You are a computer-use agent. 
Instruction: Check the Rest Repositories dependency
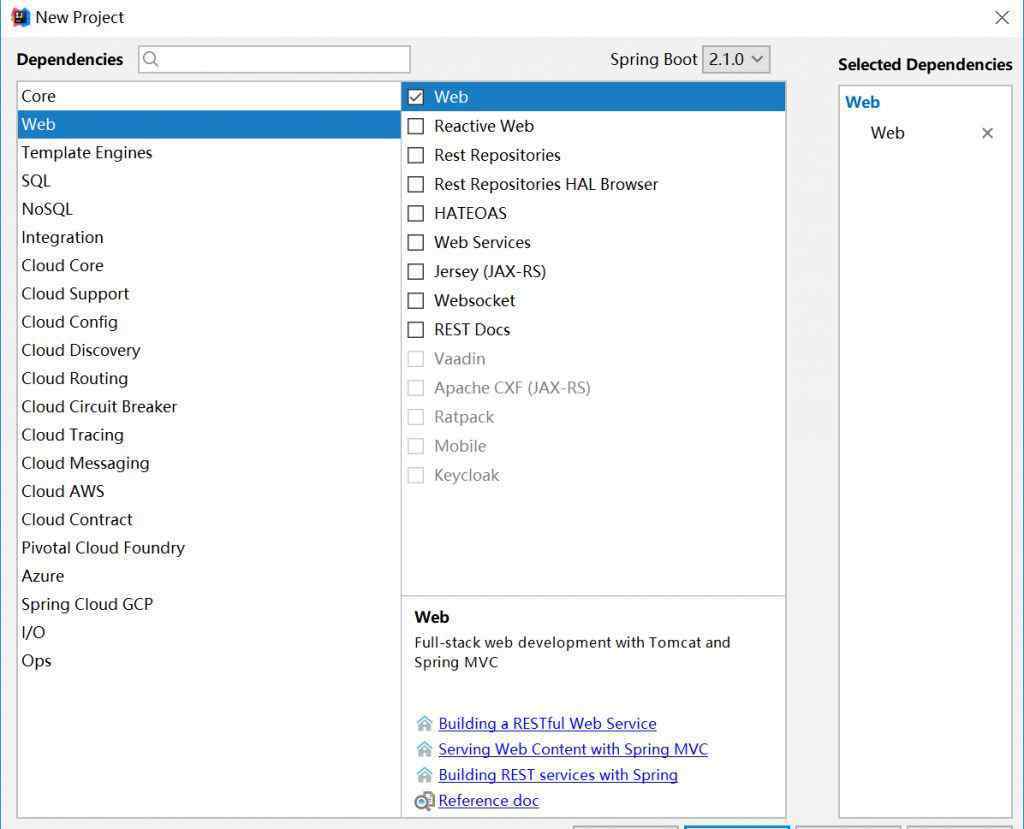point(415,155)
